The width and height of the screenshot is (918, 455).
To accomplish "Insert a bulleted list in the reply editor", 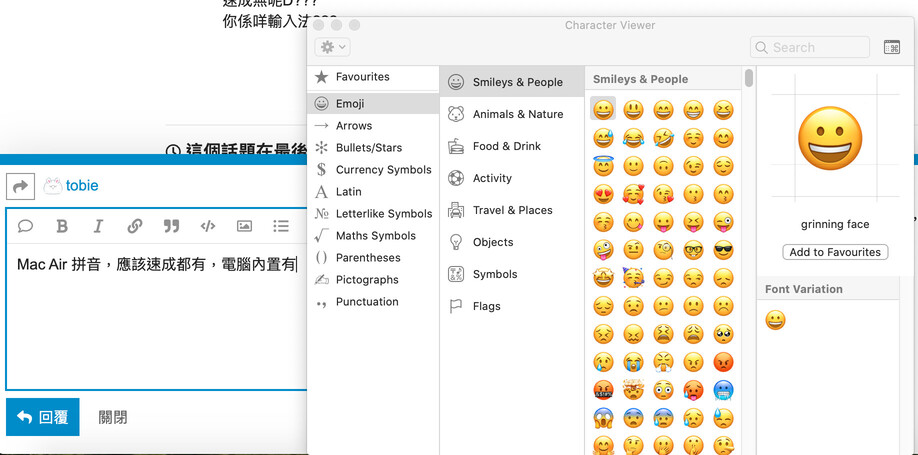I will click(281, 226).
